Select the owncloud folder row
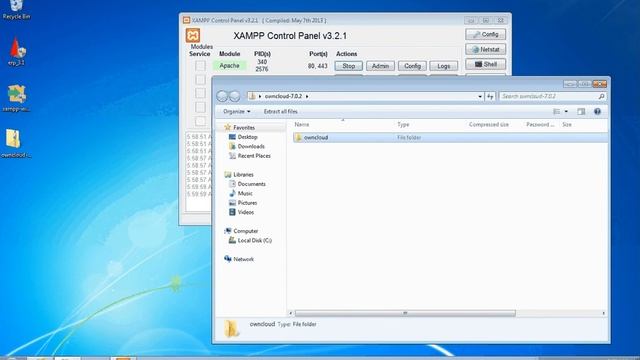The width and height of the screenshot is (640, 360). [450, 138]
